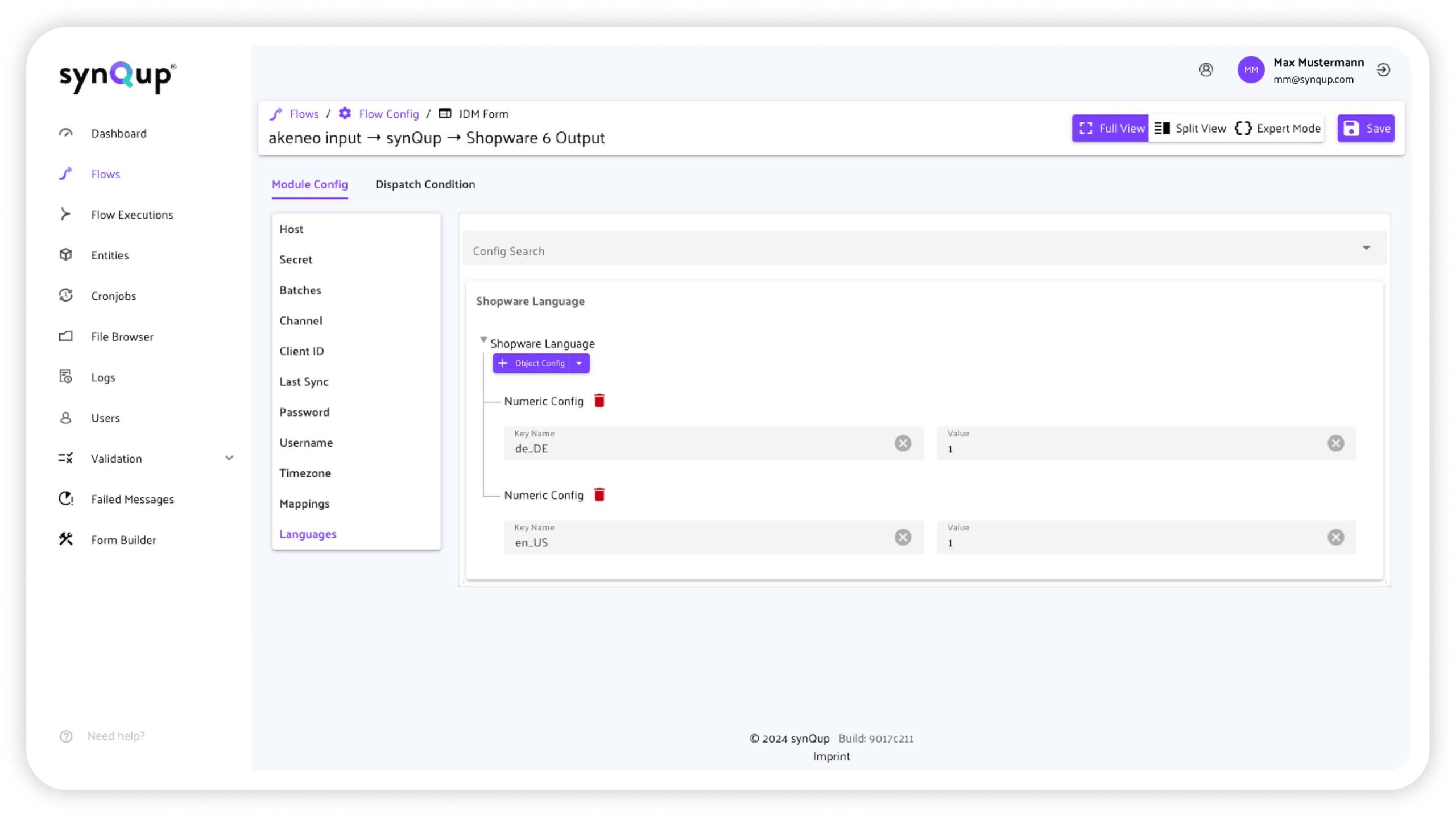
Task: Delete the en_US Numeric Config entry
Action: pos(598,494)
